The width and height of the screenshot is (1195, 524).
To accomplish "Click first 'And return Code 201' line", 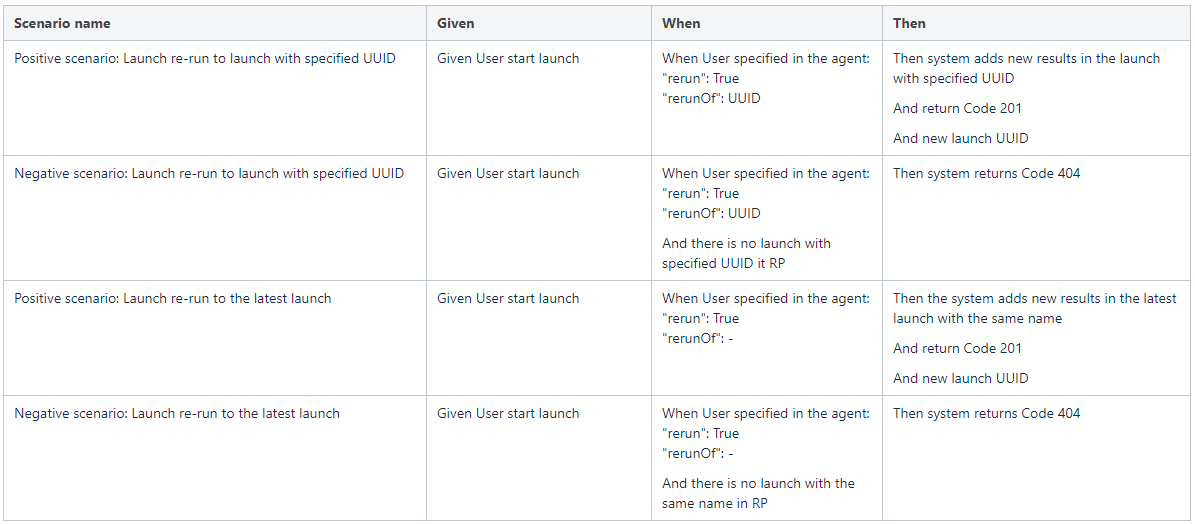I will [957, 108].
